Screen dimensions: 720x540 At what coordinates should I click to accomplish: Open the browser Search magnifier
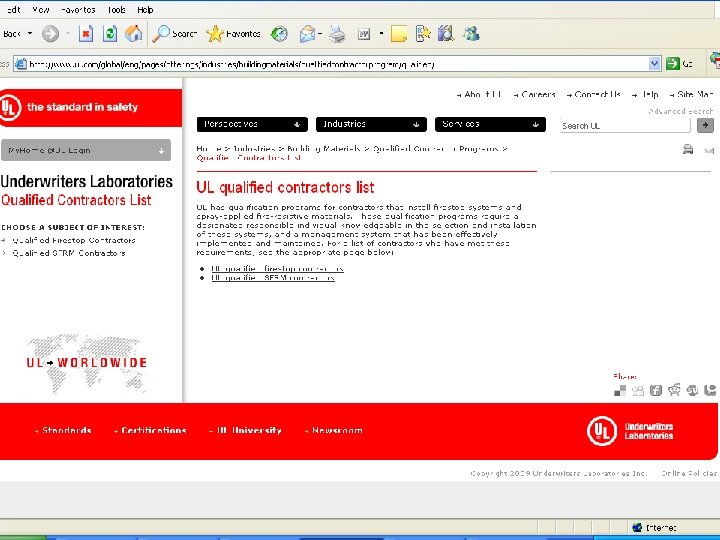pos(175,34)
